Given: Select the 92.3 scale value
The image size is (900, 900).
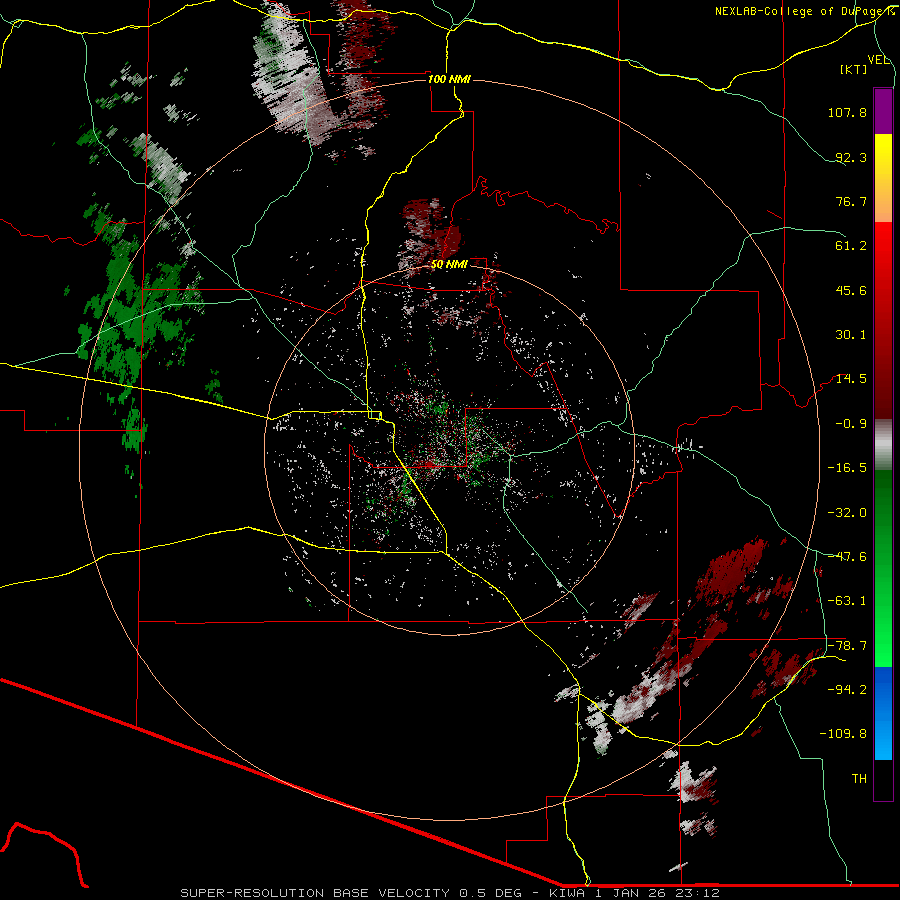Looking at the screenshot, I should (851, 157).
